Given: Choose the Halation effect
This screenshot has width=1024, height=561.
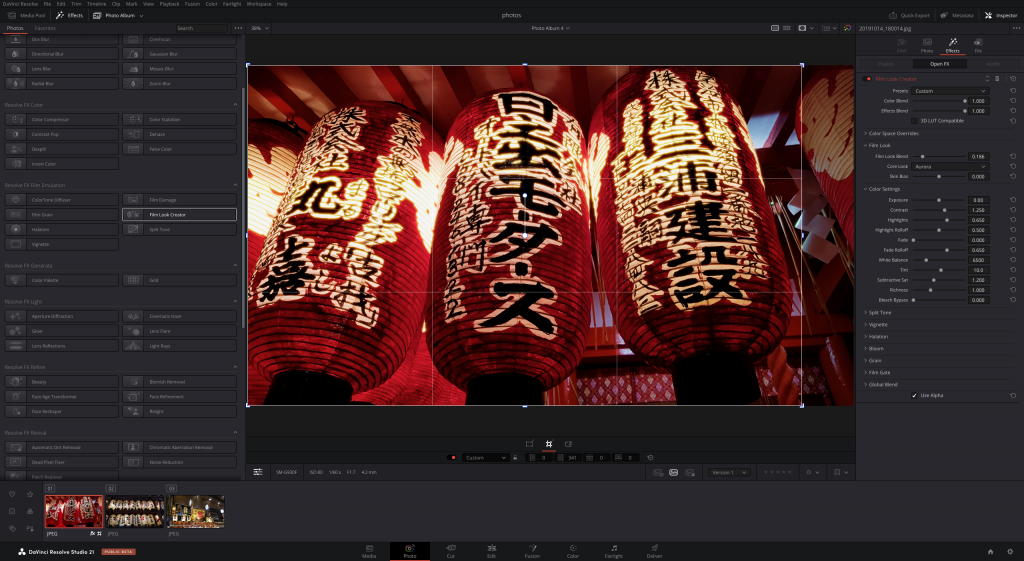Looking at the screenshot, I should click(61, 229).
